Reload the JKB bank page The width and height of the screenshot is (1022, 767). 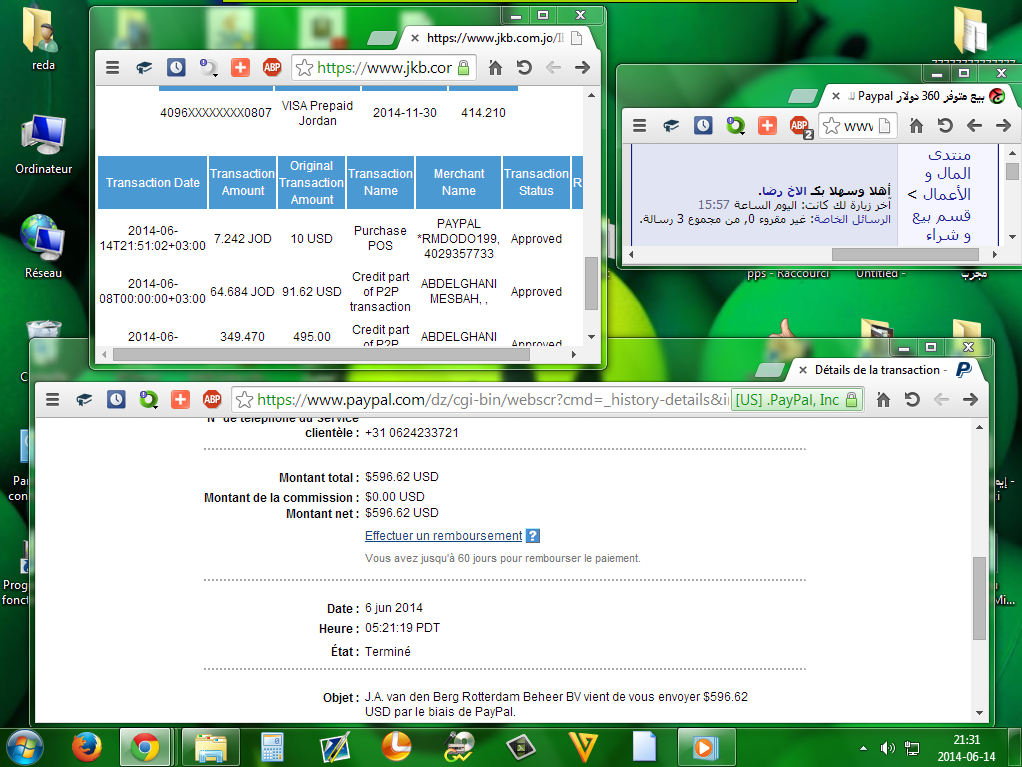tap(524, 67)
